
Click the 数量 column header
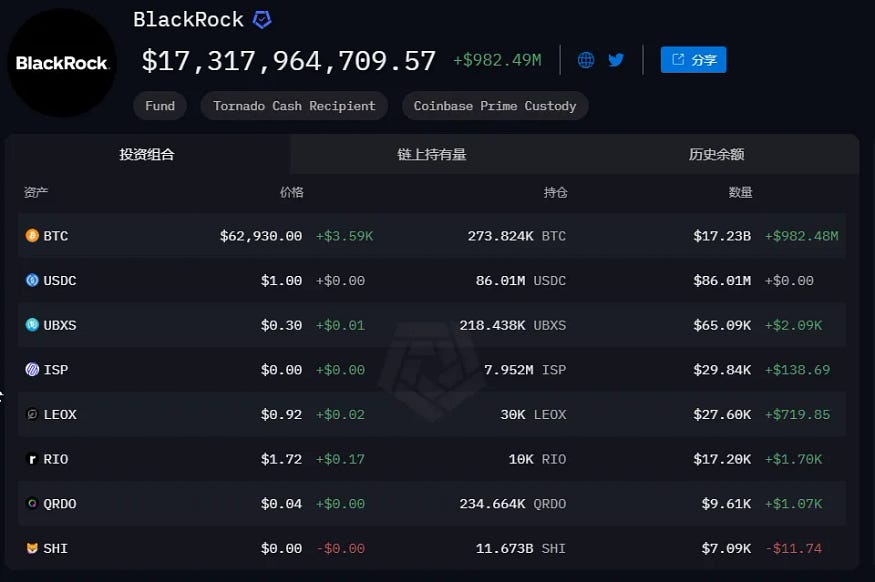(x=740, y=193)
